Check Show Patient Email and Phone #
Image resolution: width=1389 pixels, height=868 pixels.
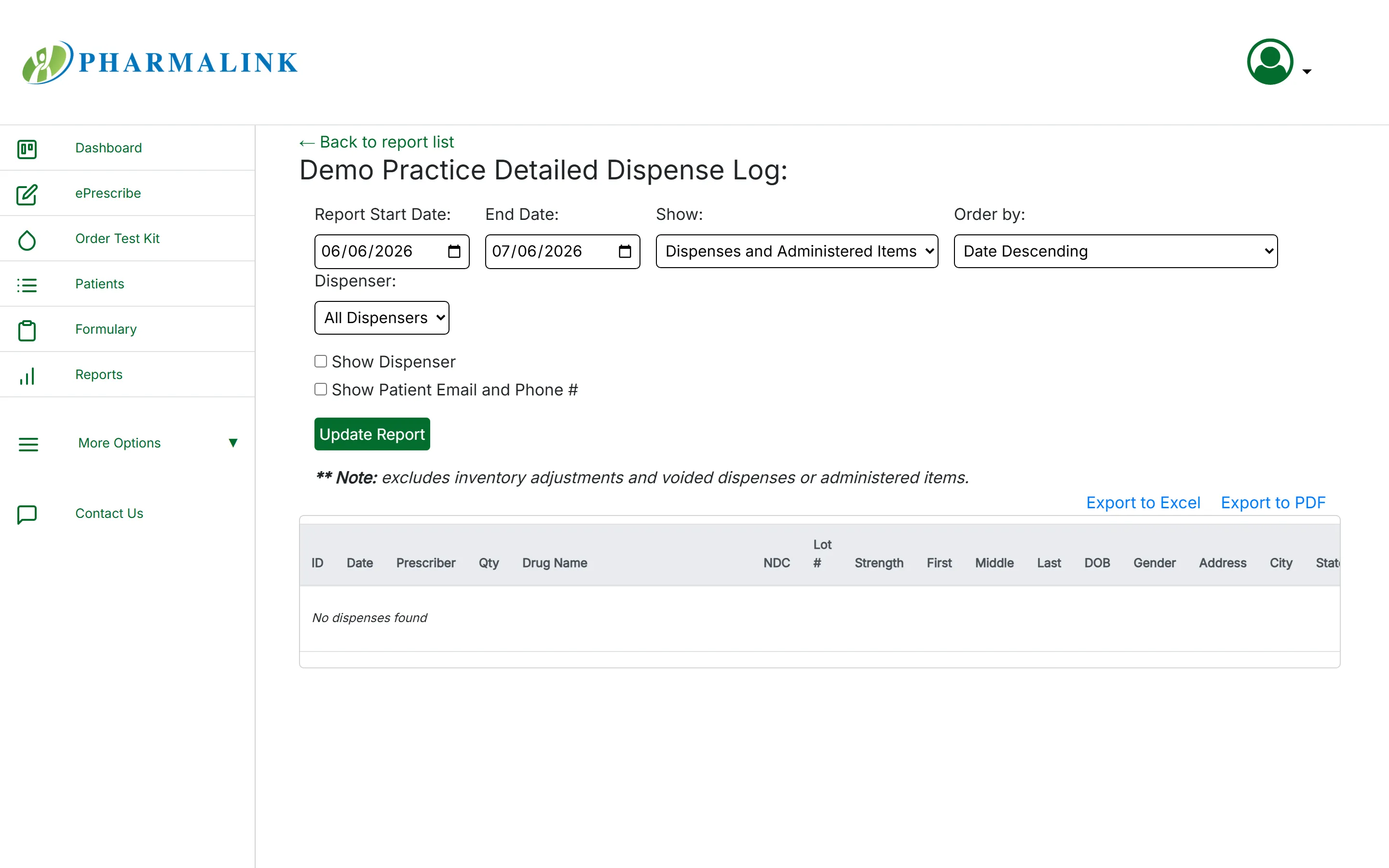click(x=321, y=389)
